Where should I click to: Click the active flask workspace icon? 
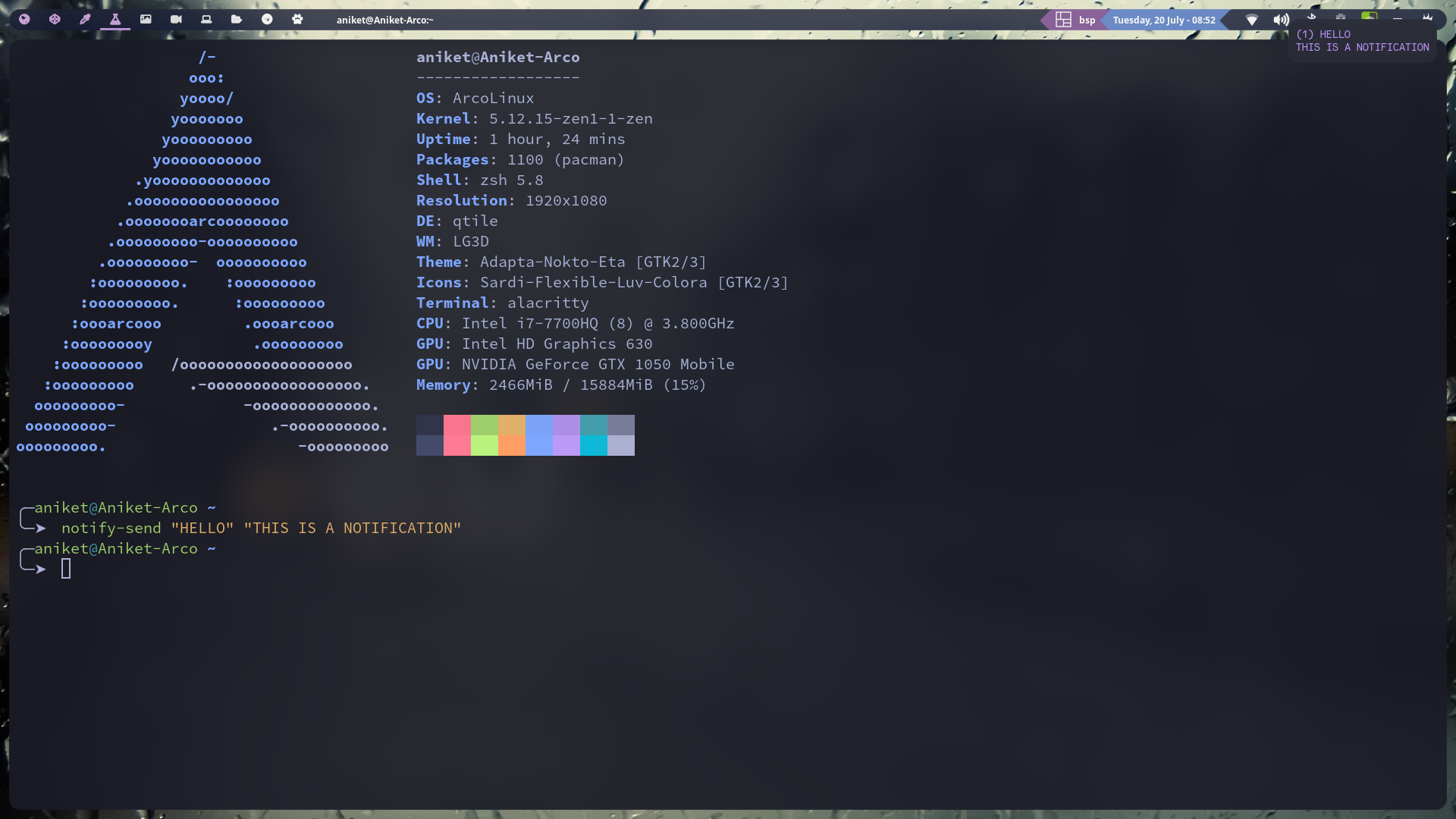click(115, 20)
